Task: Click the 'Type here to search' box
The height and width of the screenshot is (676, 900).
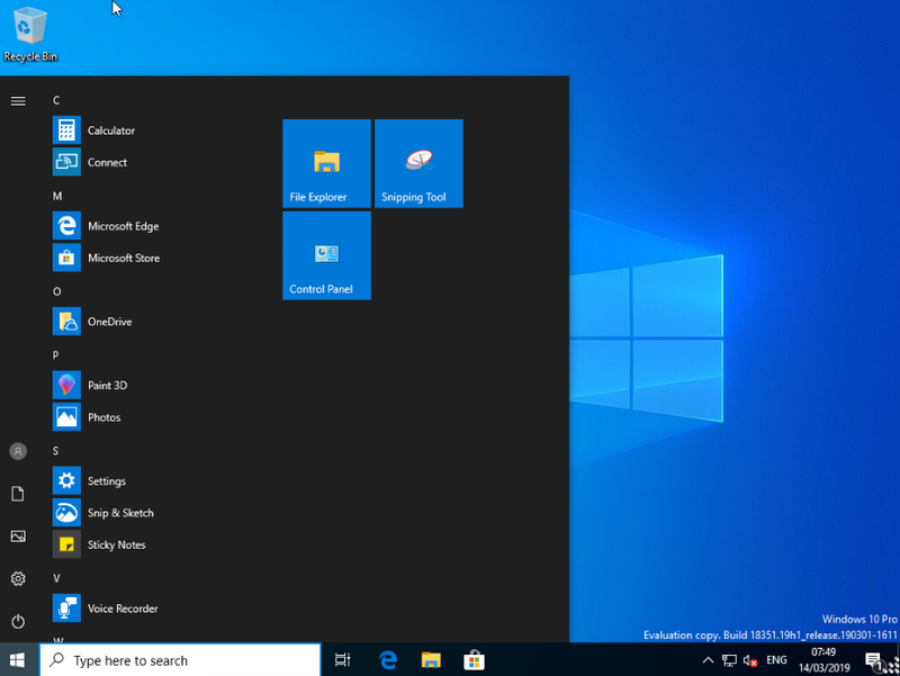Action: coord(180,661)
